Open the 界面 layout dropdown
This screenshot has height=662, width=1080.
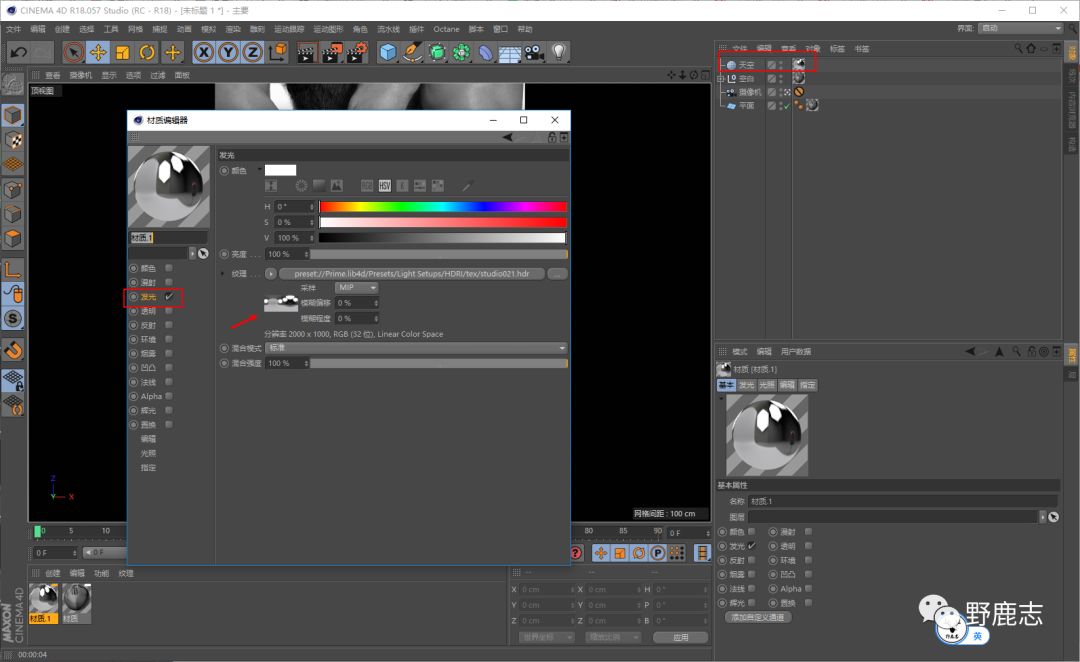[1020, 28]
